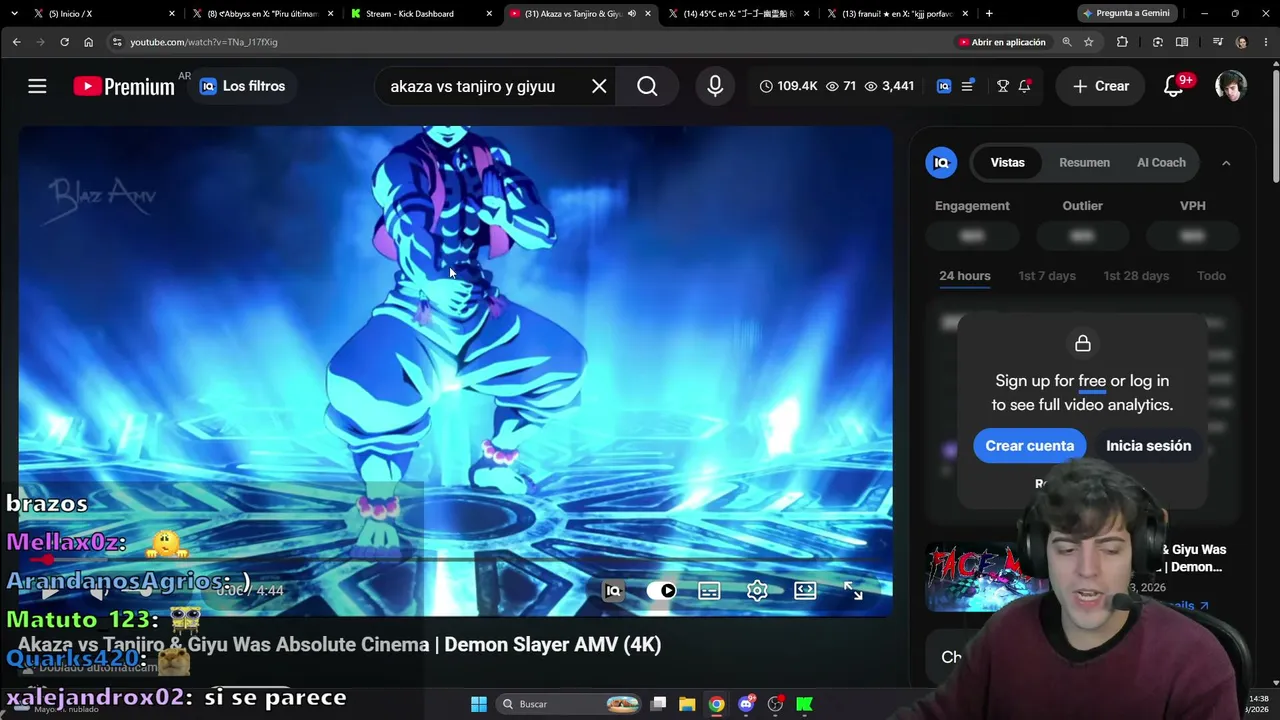The image size is (1280, 720).
Task: Open the Crear upload menu
Action: (x=1101, y=86)
